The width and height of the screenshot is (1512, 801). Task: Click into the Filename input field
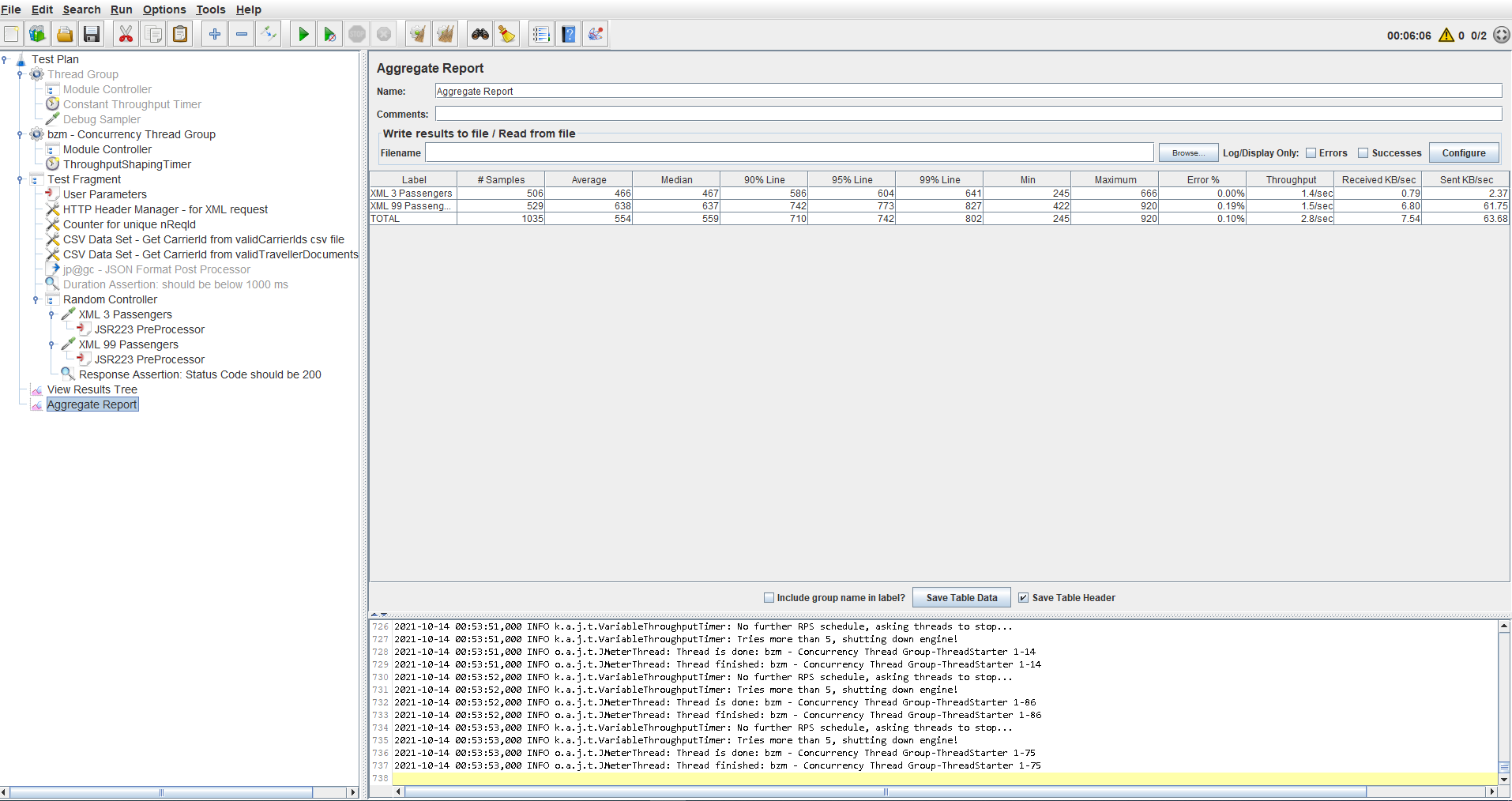pos(788,153)
